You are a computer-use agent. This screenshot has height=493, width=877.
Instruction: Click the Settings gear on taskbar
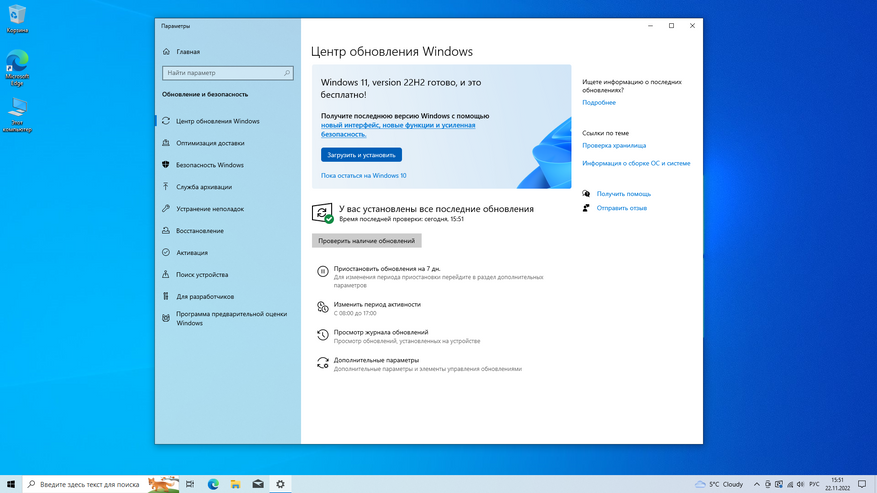(x=280, y=484)
